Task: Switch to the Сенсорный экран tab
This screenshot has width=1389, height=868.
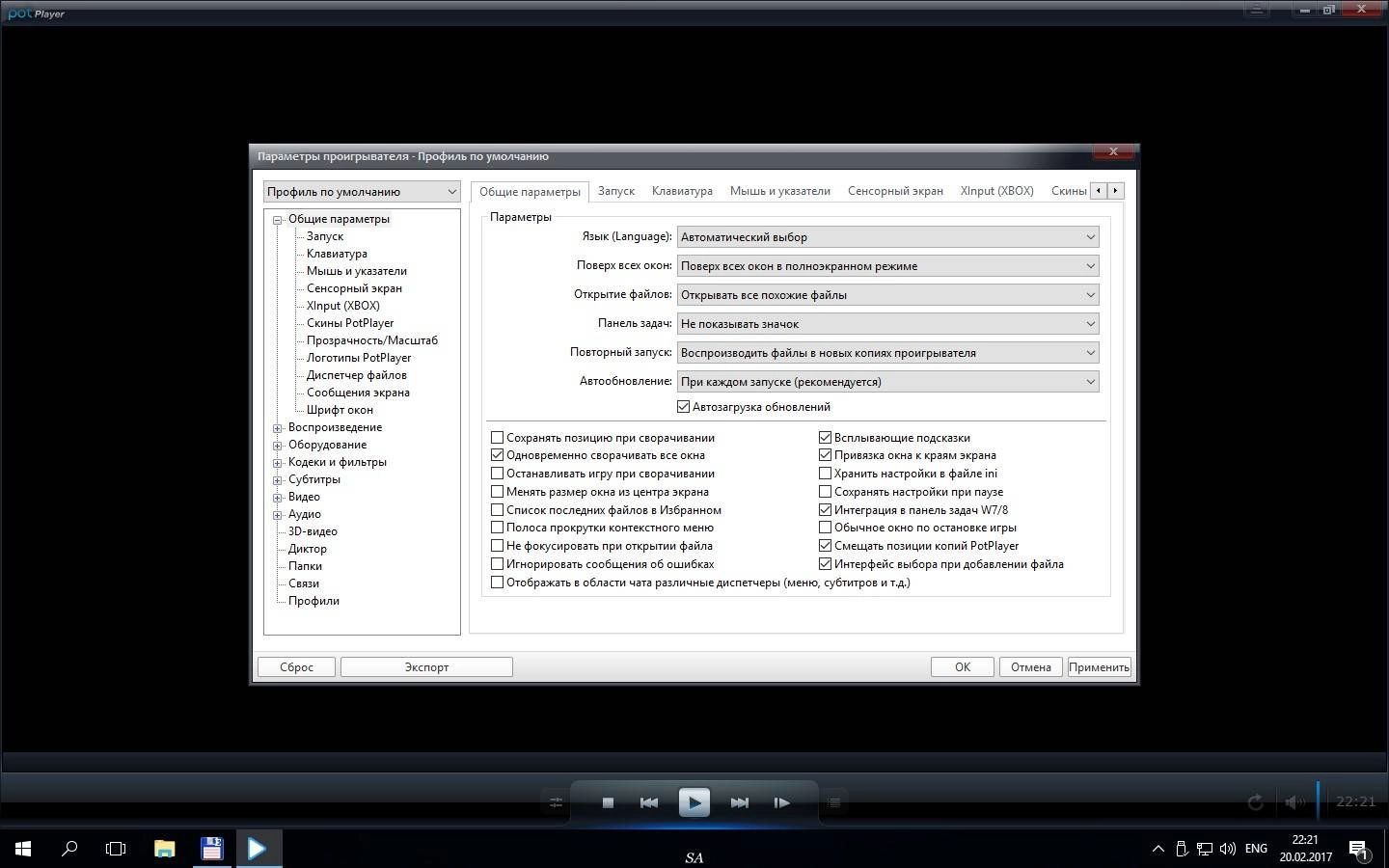Action: (x=895, y=191)
